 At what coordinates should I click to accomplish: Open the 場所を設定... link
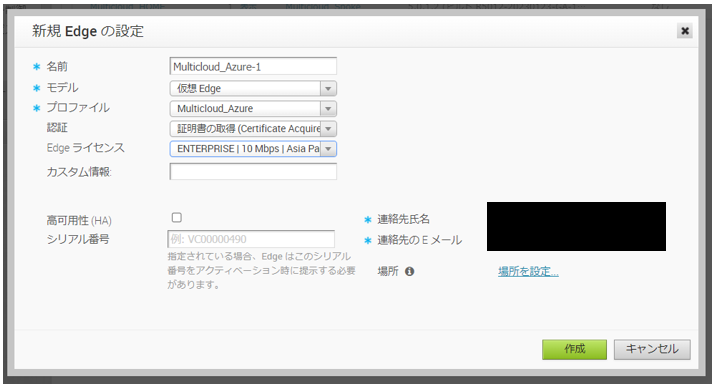coord(528,272)
